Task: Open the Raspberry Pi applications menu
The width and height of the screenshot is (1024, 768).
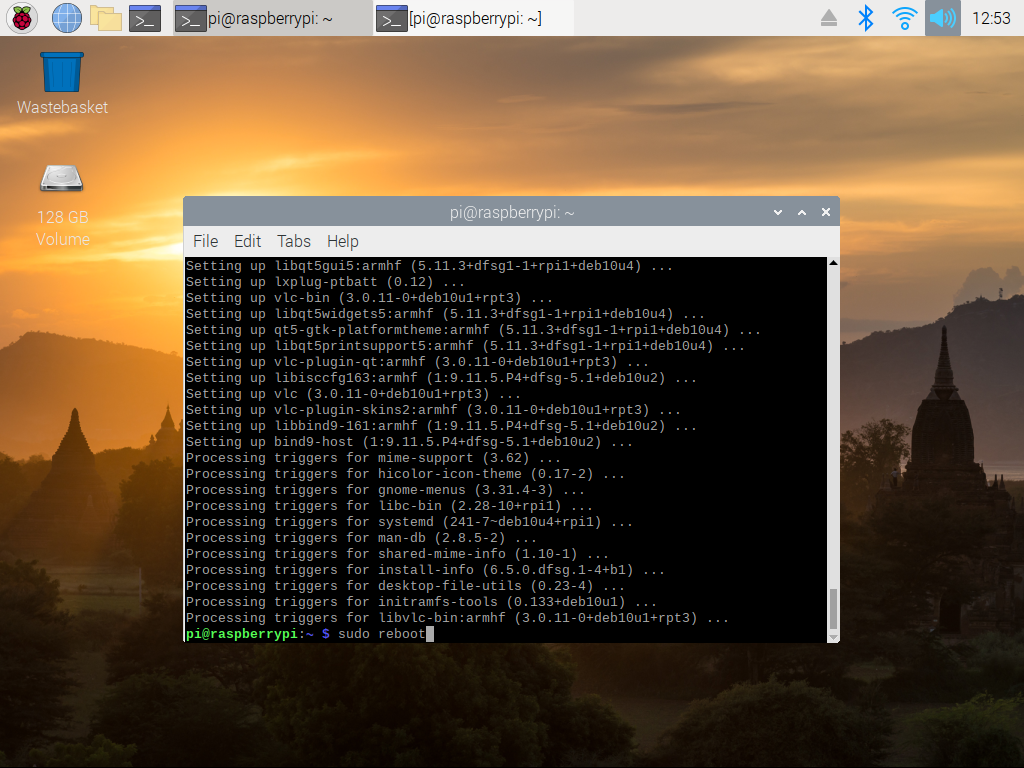Action: coord(22,18)
